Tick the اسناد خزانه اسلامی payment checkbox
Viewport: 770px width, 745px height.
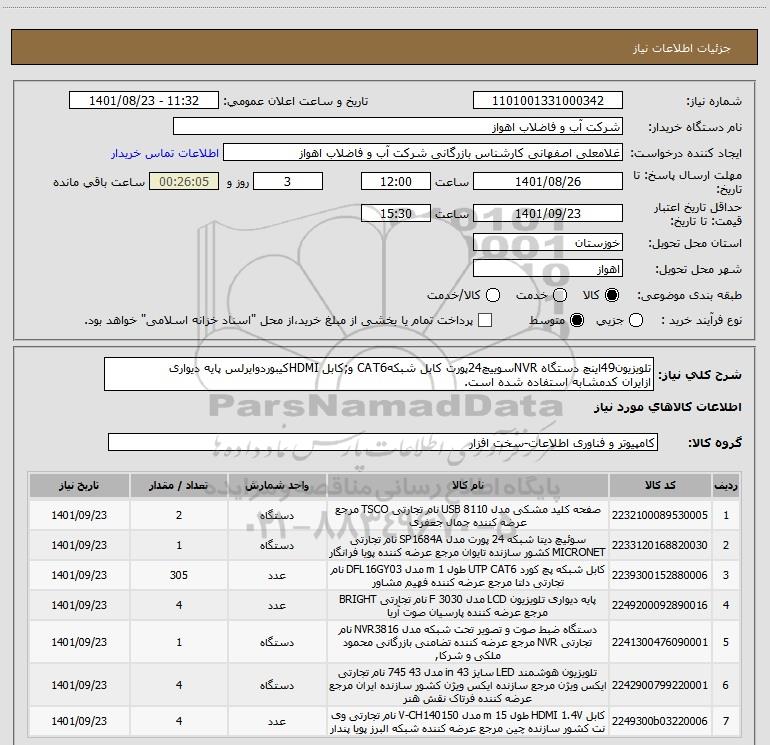tap(485, 320)
